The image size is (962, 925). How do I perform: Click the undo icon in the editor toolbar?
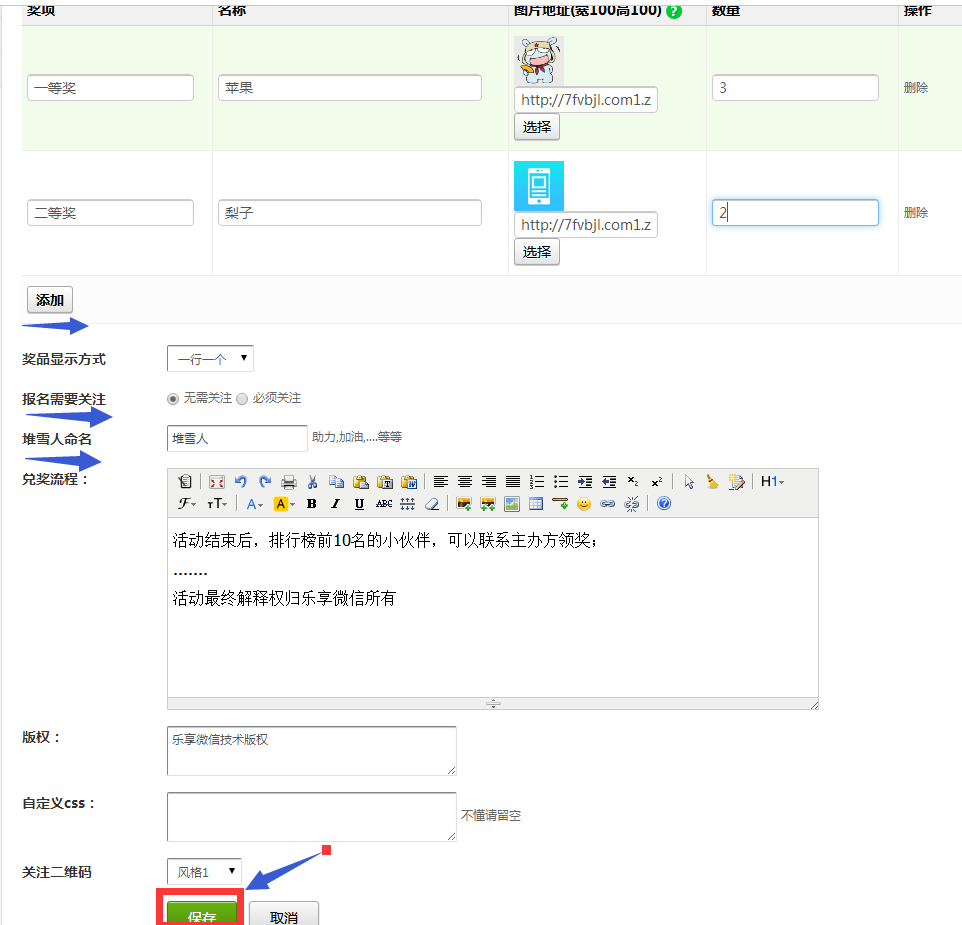coord(240,482)
